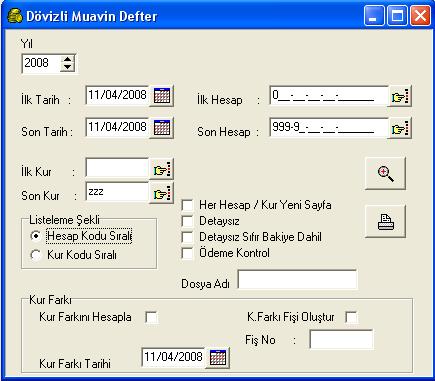Open calendar picker for Kur Farkı Tarihi
This screenshot has height=381, width=435.
point(218,358)
